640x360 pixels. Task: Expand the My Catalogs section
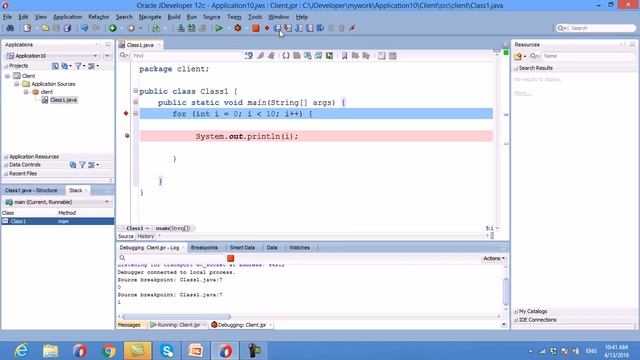(x=516, y=311)
